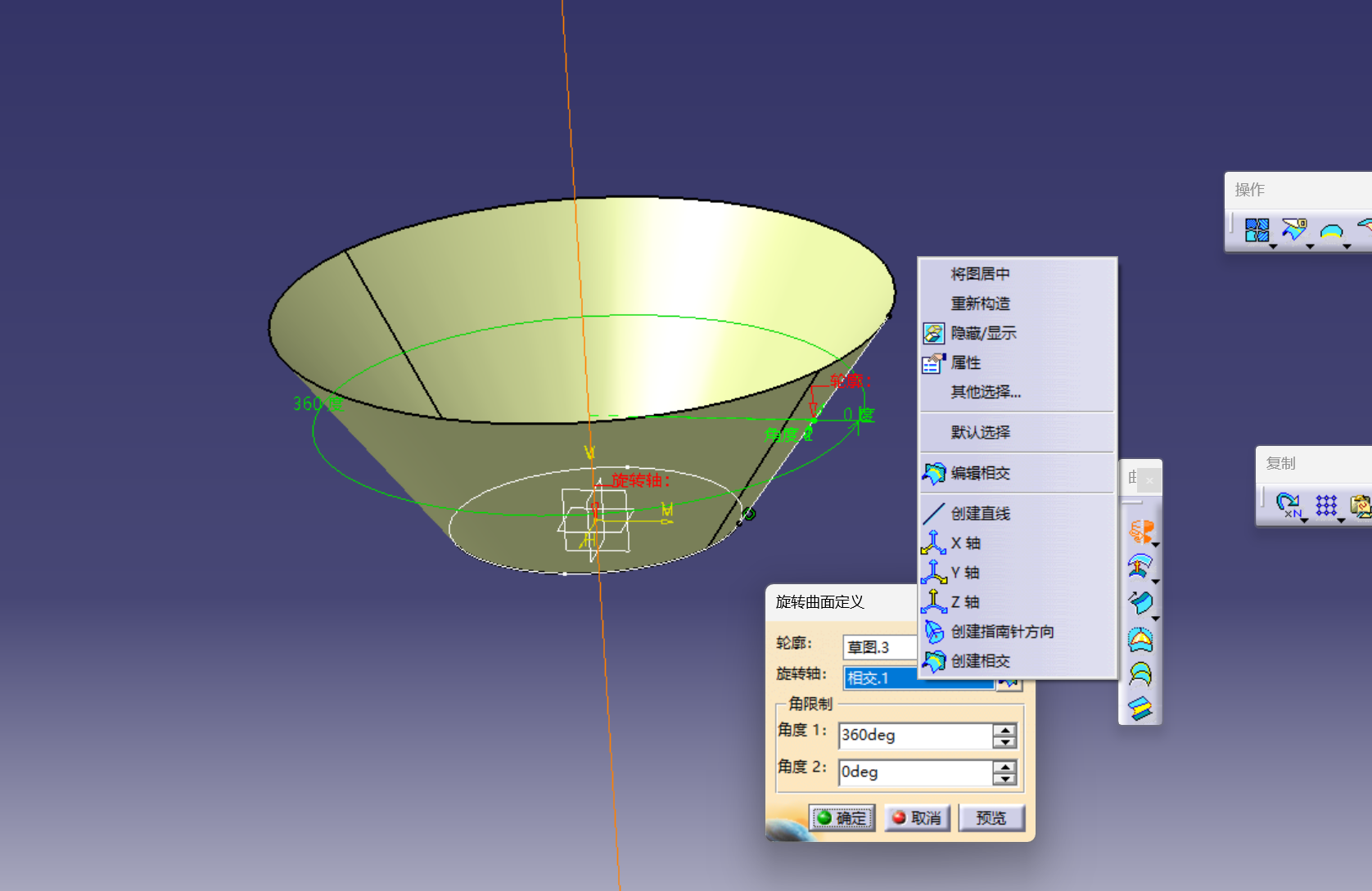Expand the Boundary icon dropdown arrow
The width and height of the screenshot is (1372, 891).
coord(1347,246)
